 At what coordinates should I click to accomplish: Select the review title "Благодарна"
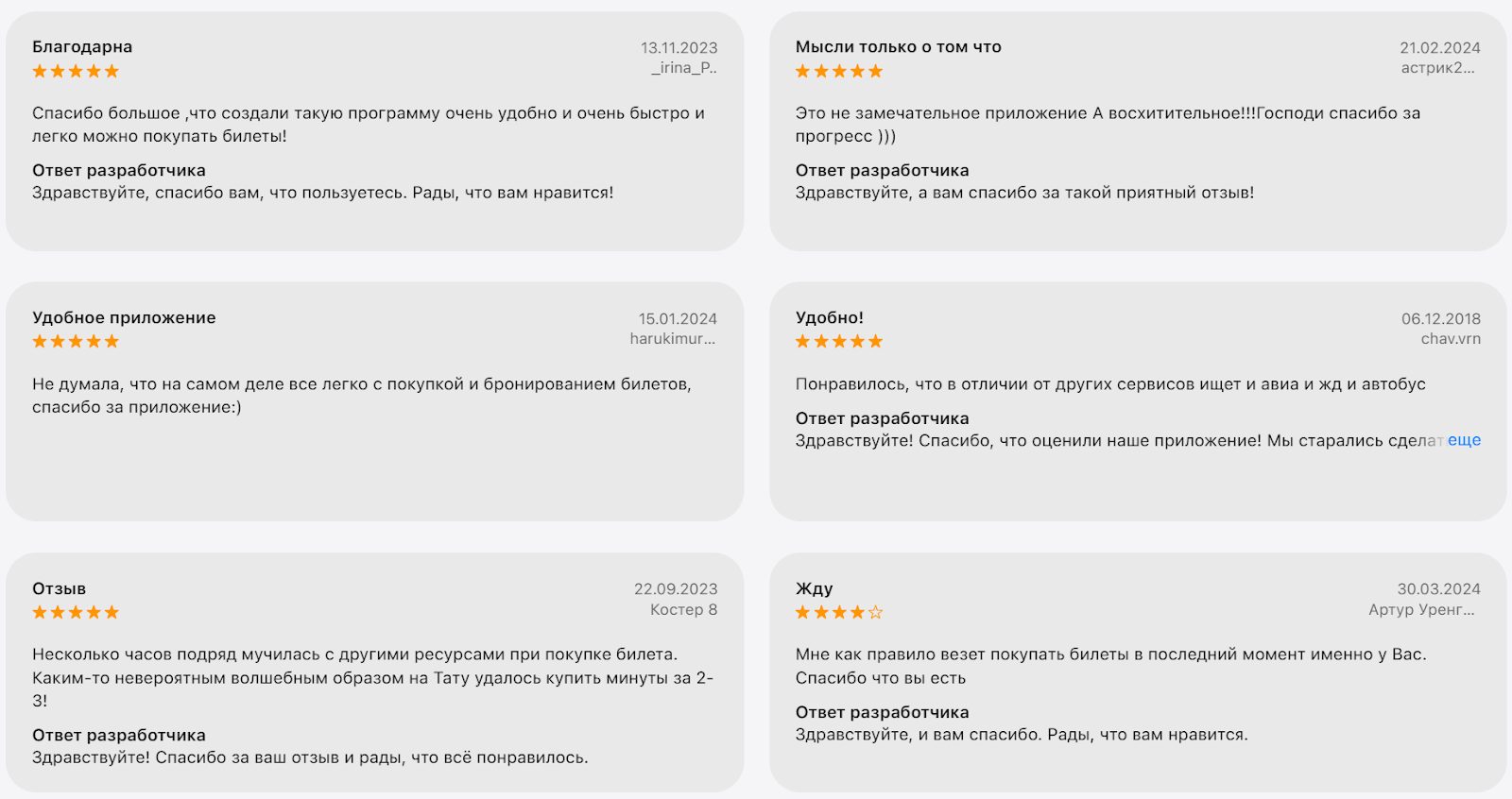[82, 46]
